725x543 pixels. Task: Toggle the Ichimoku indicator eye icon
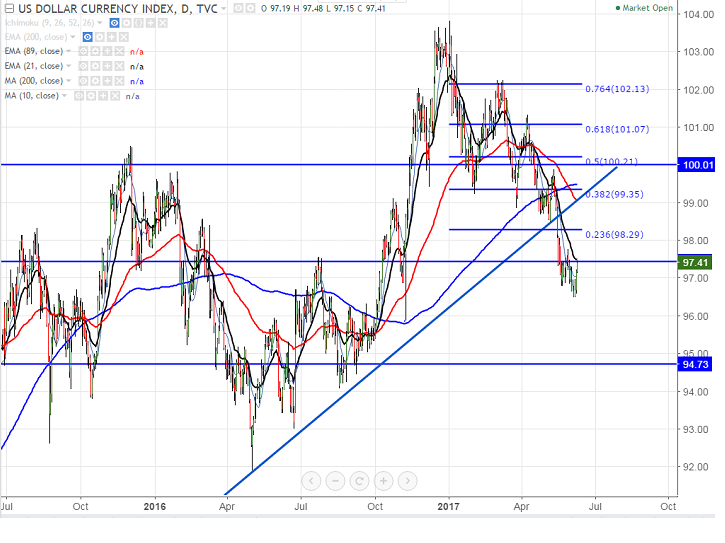[x=114, y=23]
